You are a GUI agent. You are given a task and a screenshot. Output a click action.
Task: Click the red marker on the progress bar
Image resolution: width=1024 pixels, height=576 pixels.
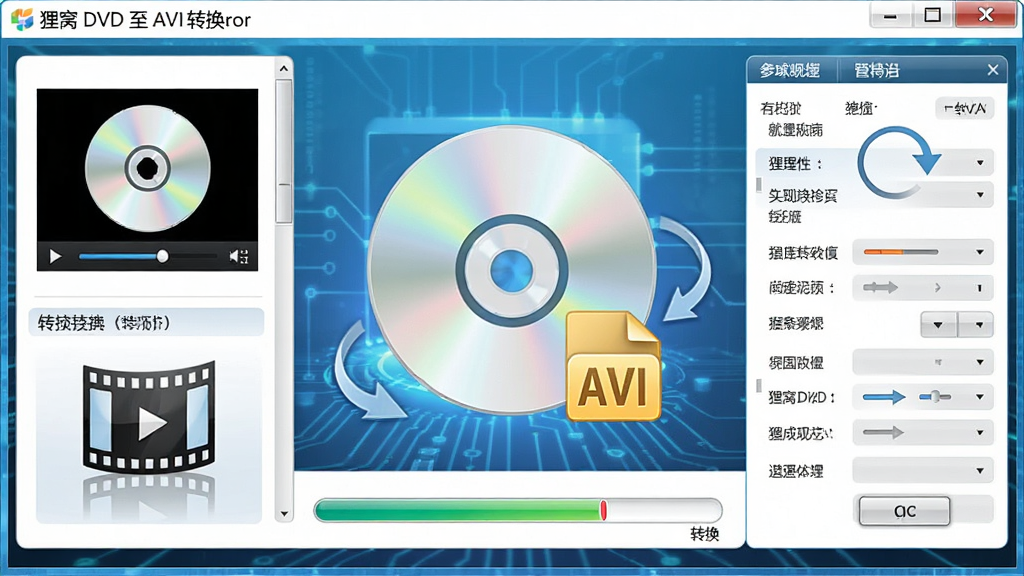click(x=603, y=510)
